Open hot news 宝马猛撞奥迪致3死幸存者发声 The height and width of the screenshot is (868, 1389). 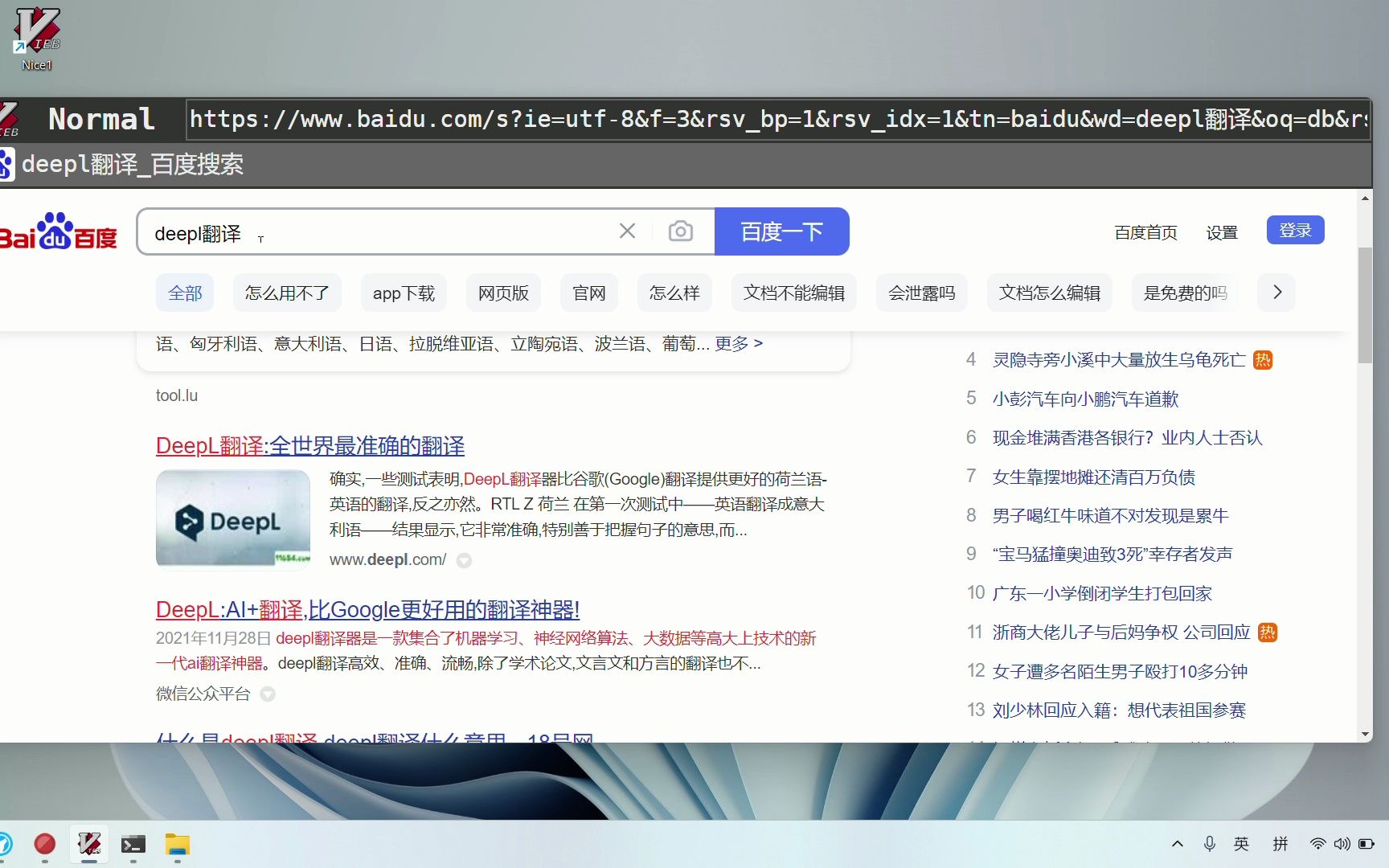(x=1112, y=554)
